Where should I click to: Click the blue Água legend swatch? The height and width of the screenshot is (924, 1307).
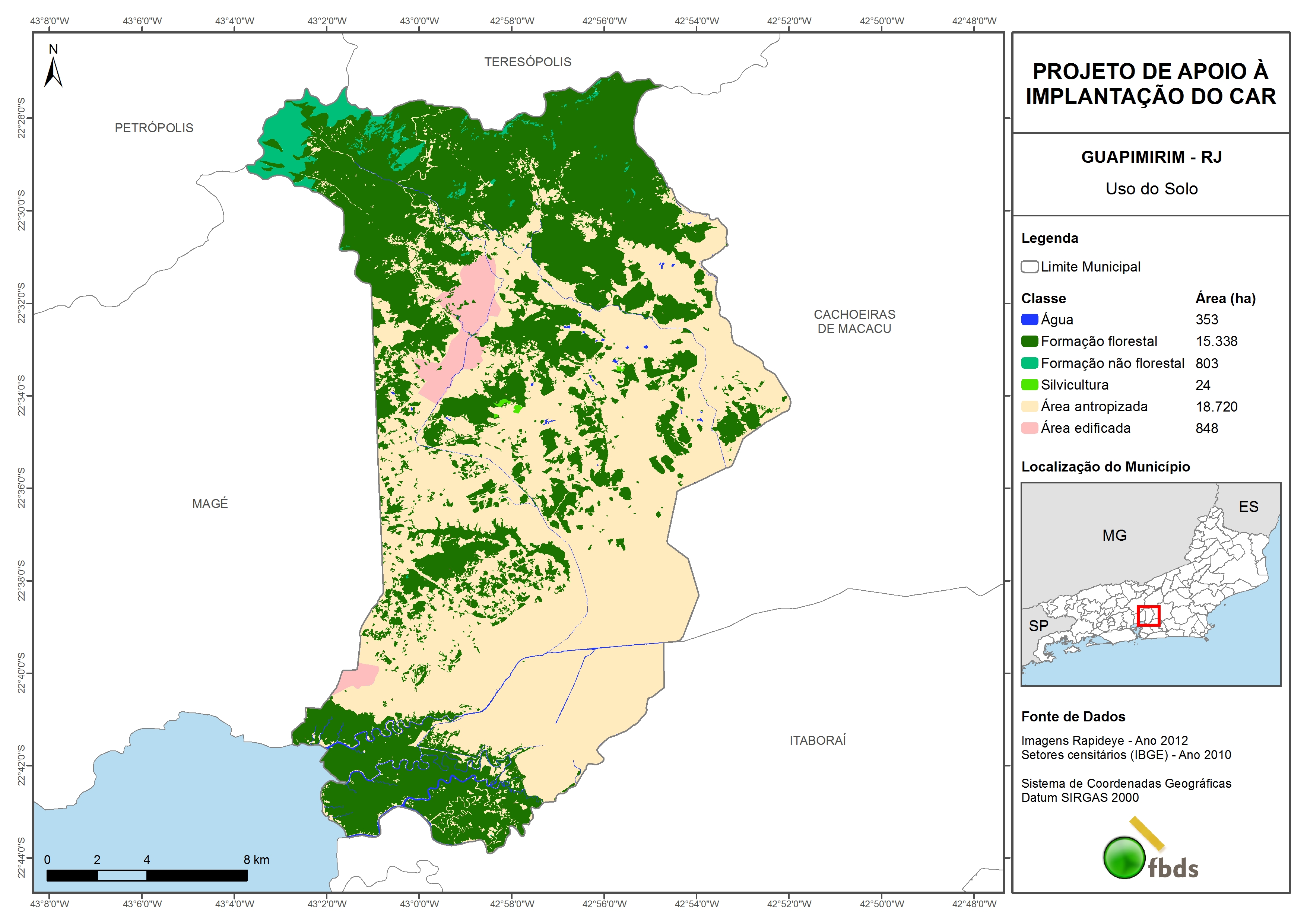coord(1029,320)
